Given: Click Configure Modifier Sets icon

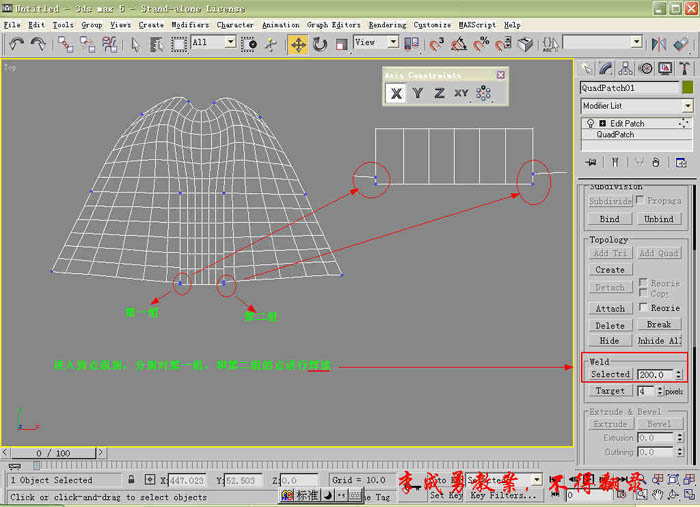Looking at the screenshot, I should pyautogui.click(x=681, y=162).
